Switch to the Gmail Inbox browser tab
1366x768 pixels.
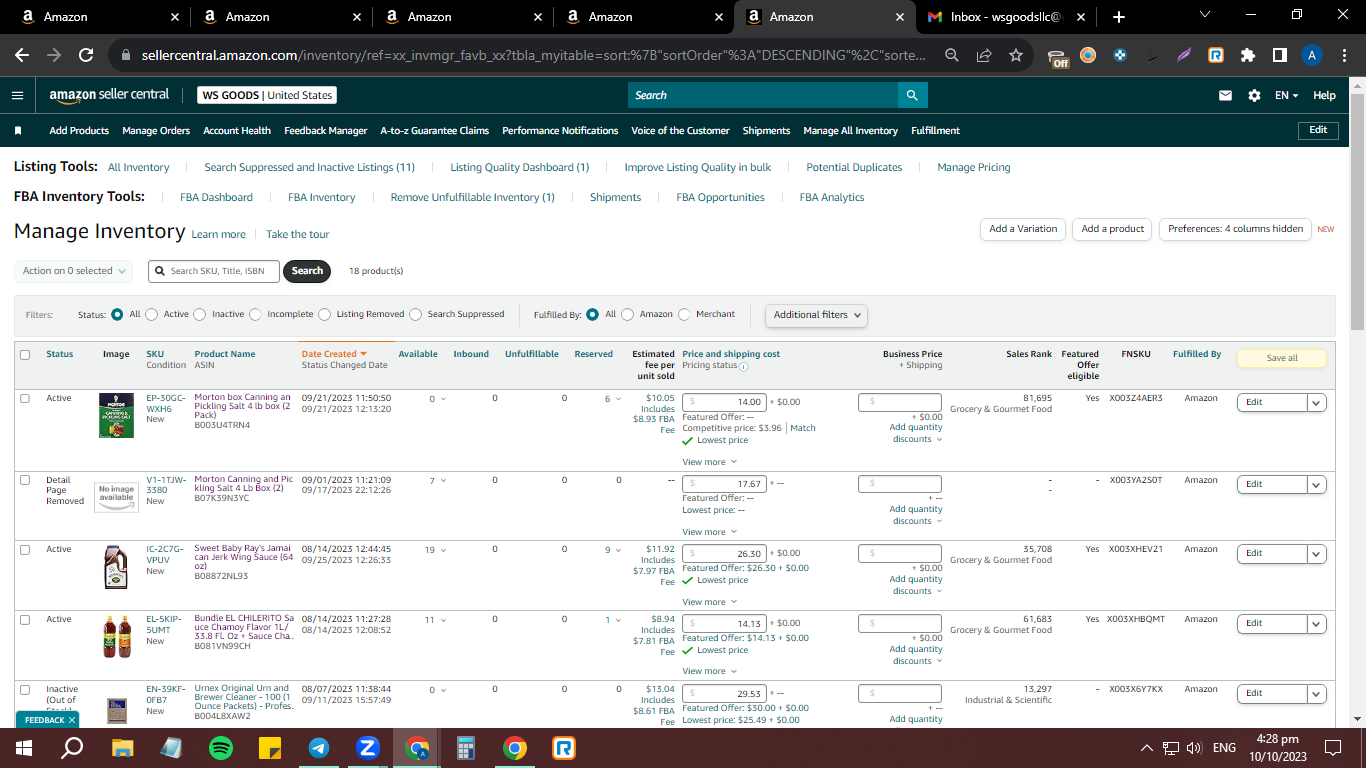point(1007,17)
